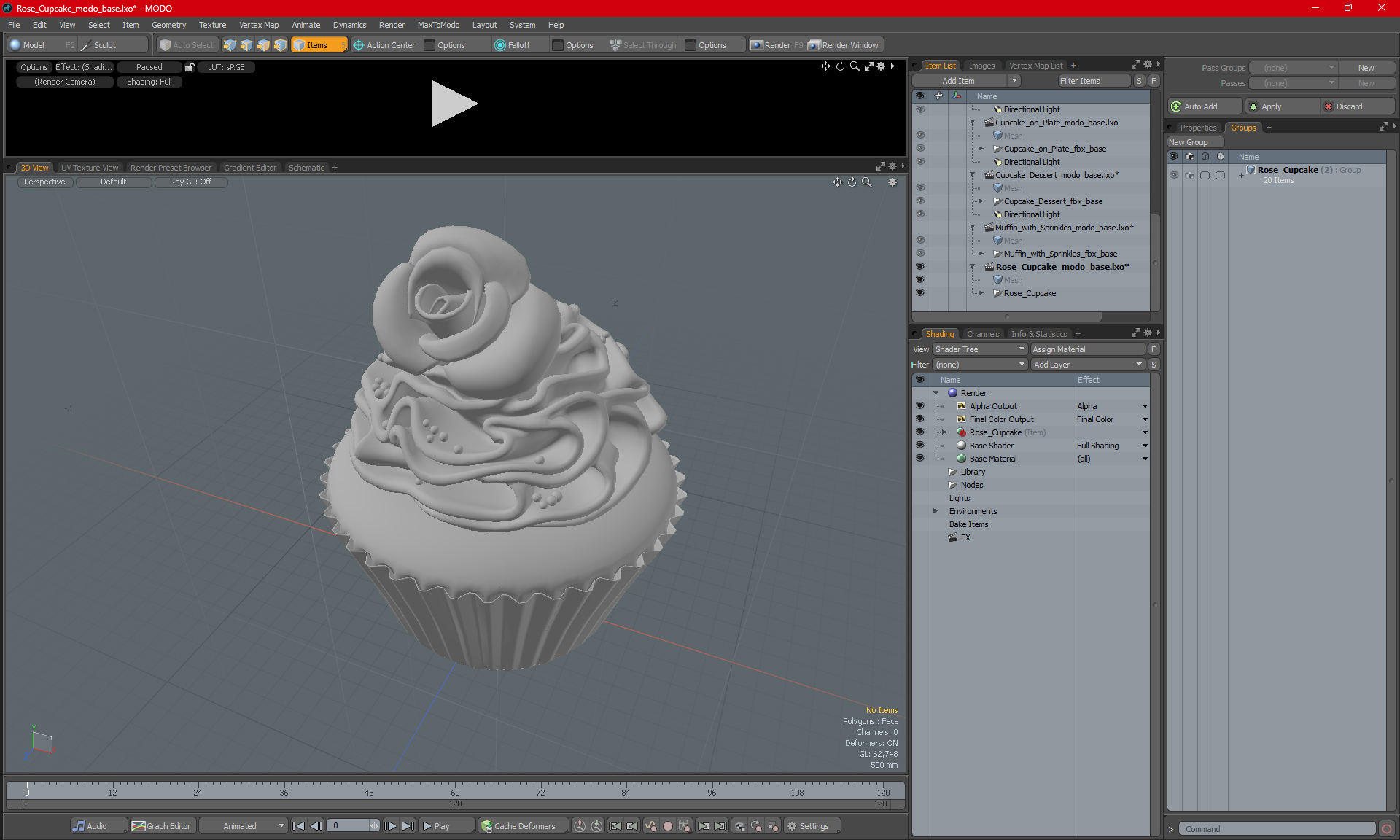Click the Cache Deformers icon
The image size is (1400, 840).
point(486,826)
